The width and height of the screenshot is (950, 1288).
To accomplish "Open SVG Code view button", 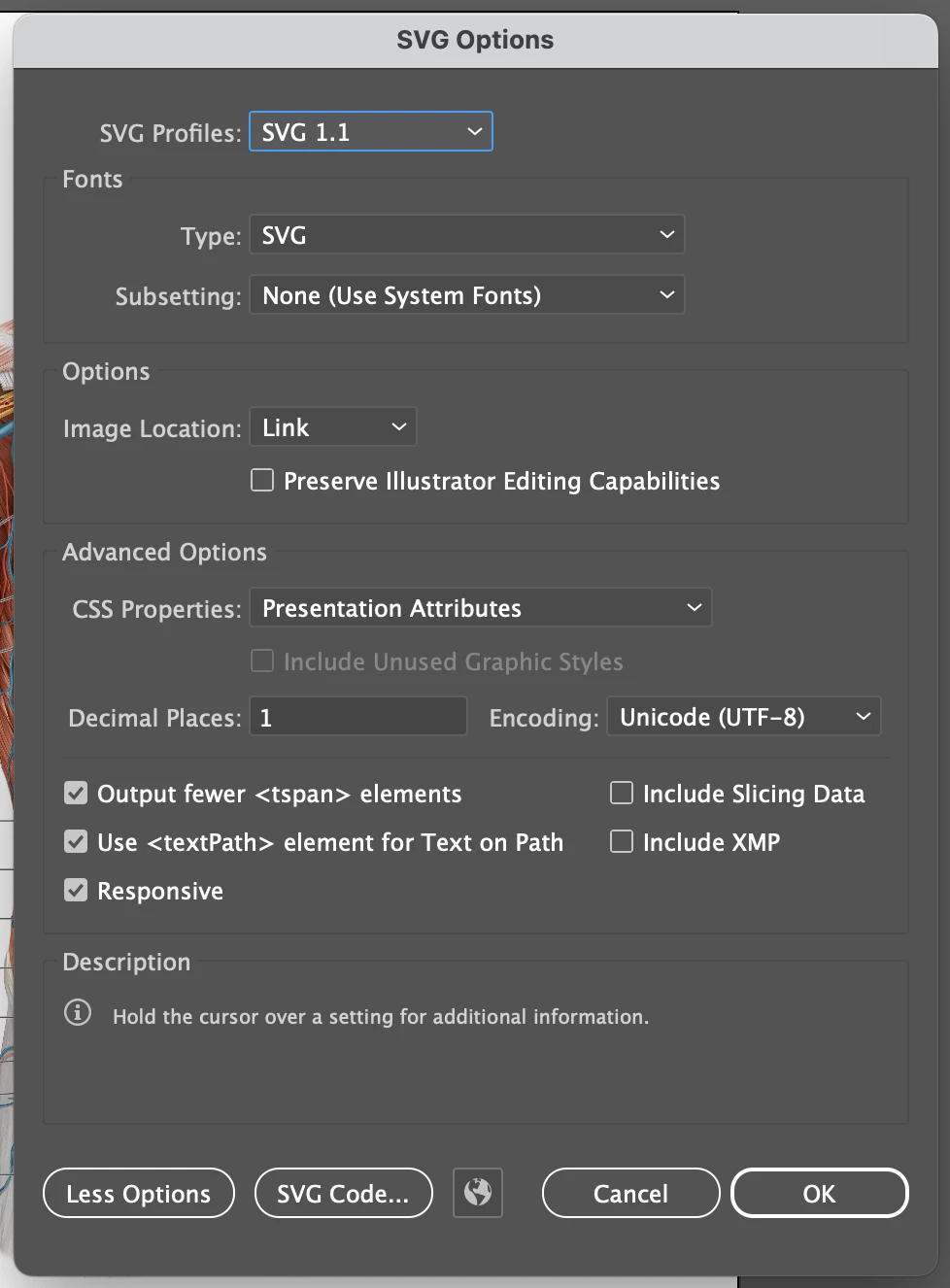I will click(x=343, y=1193).
